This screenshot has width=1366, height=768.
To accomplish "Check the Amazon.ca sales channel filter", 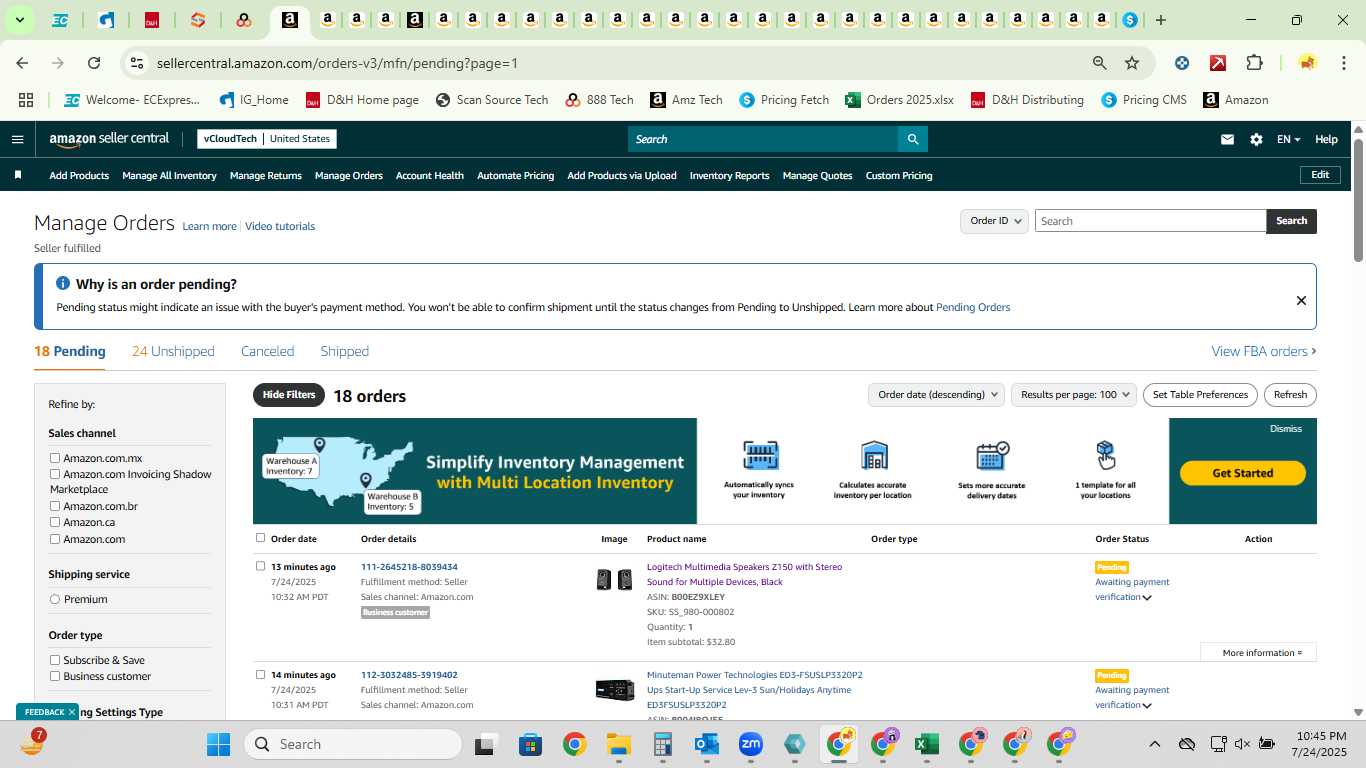I will 55,522.
